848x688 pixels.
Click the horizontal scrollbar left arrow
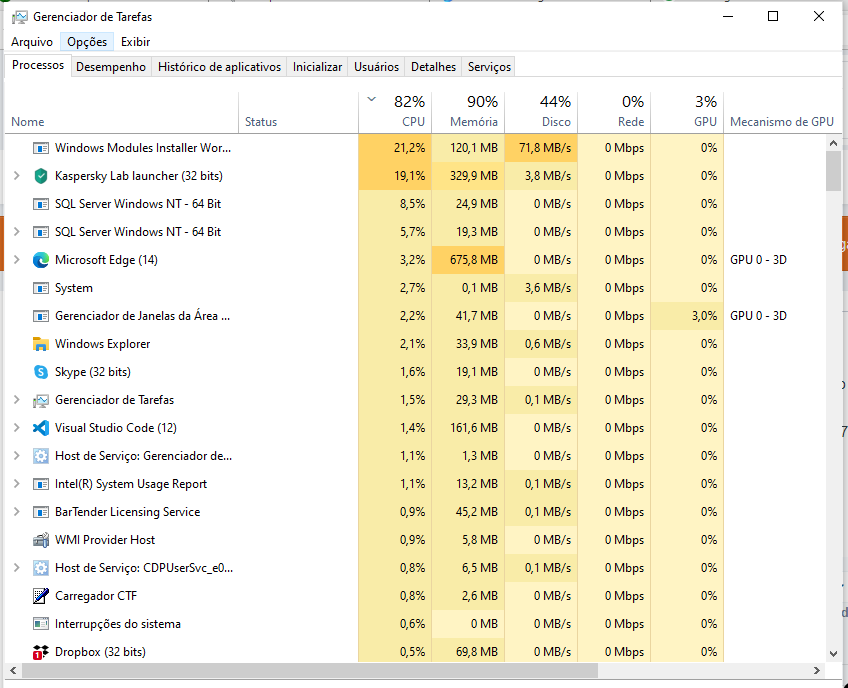pyautogui.click(x=14, y=671)
